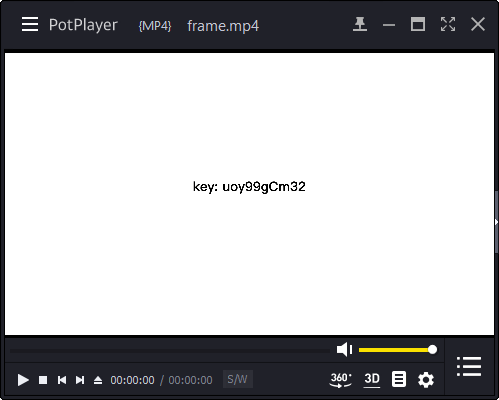Open the control panel gear settings
The height and width of the screenshot is (400, 499).
(426, 380)
